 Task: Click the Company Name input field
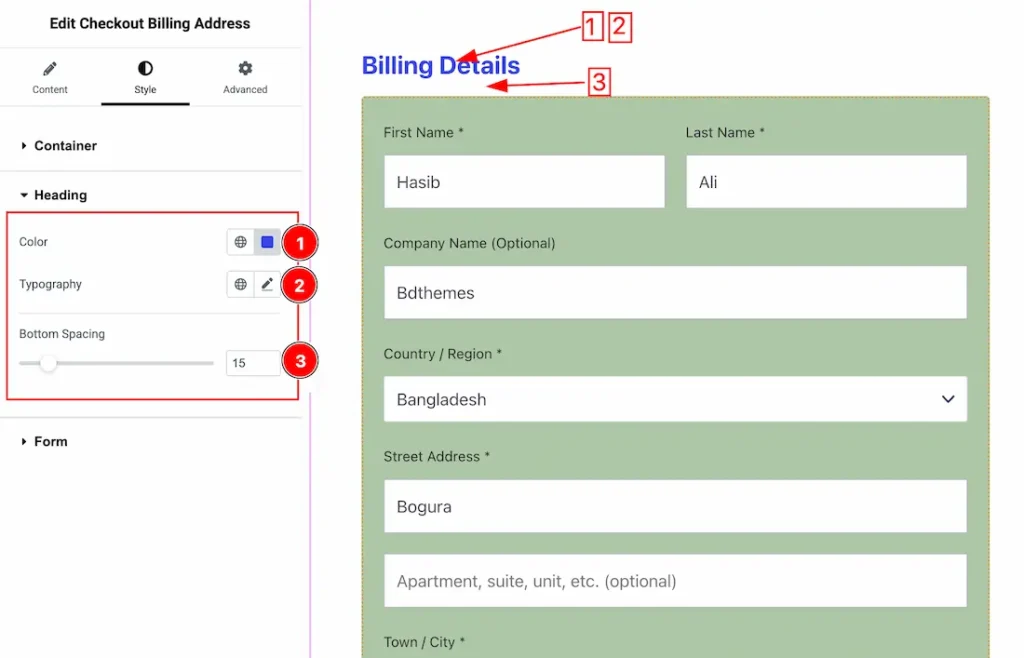click(x=675, y=292)
